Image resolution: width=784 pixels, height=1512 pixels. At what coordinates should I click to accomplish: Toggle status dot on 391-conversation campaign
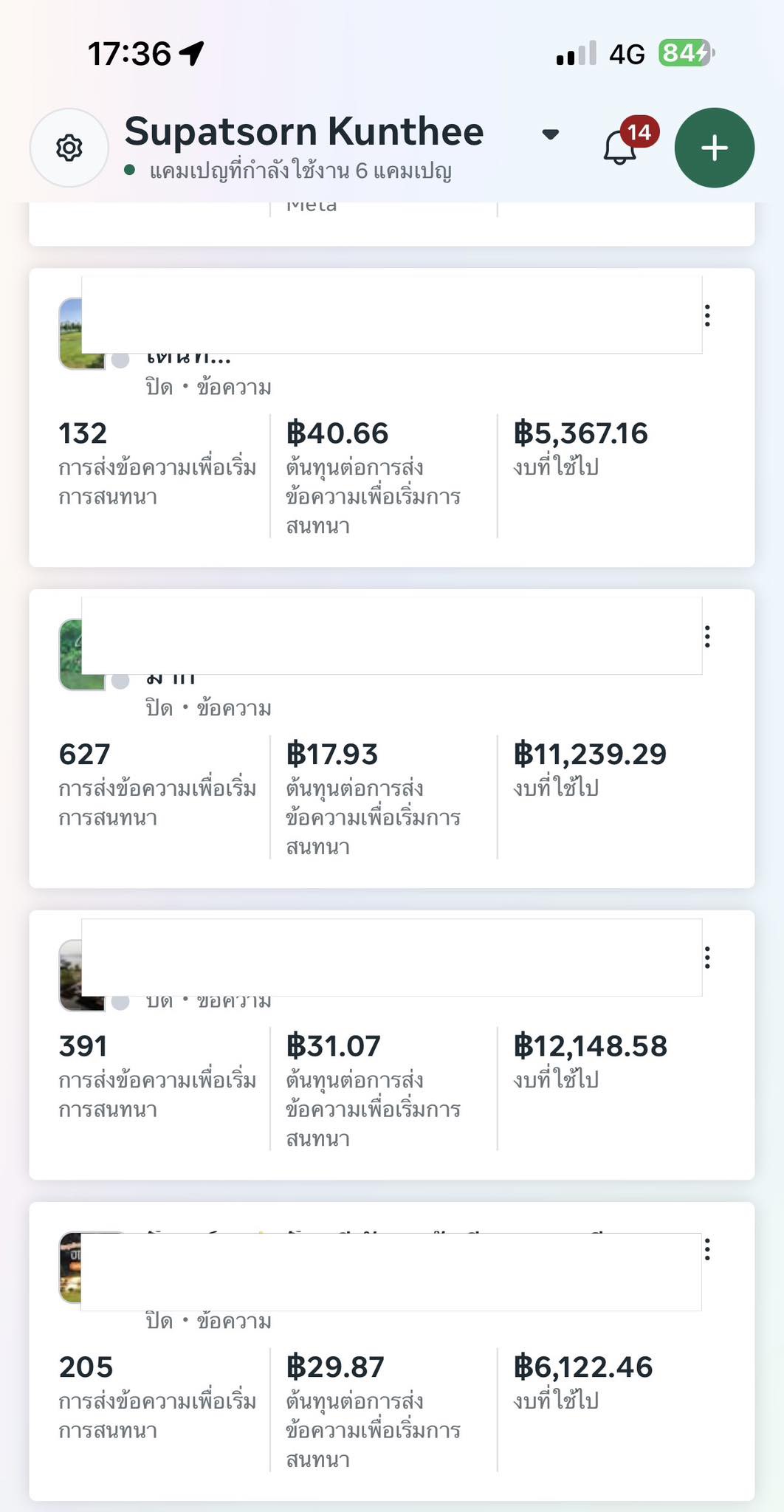click(x=120, y=1002)
